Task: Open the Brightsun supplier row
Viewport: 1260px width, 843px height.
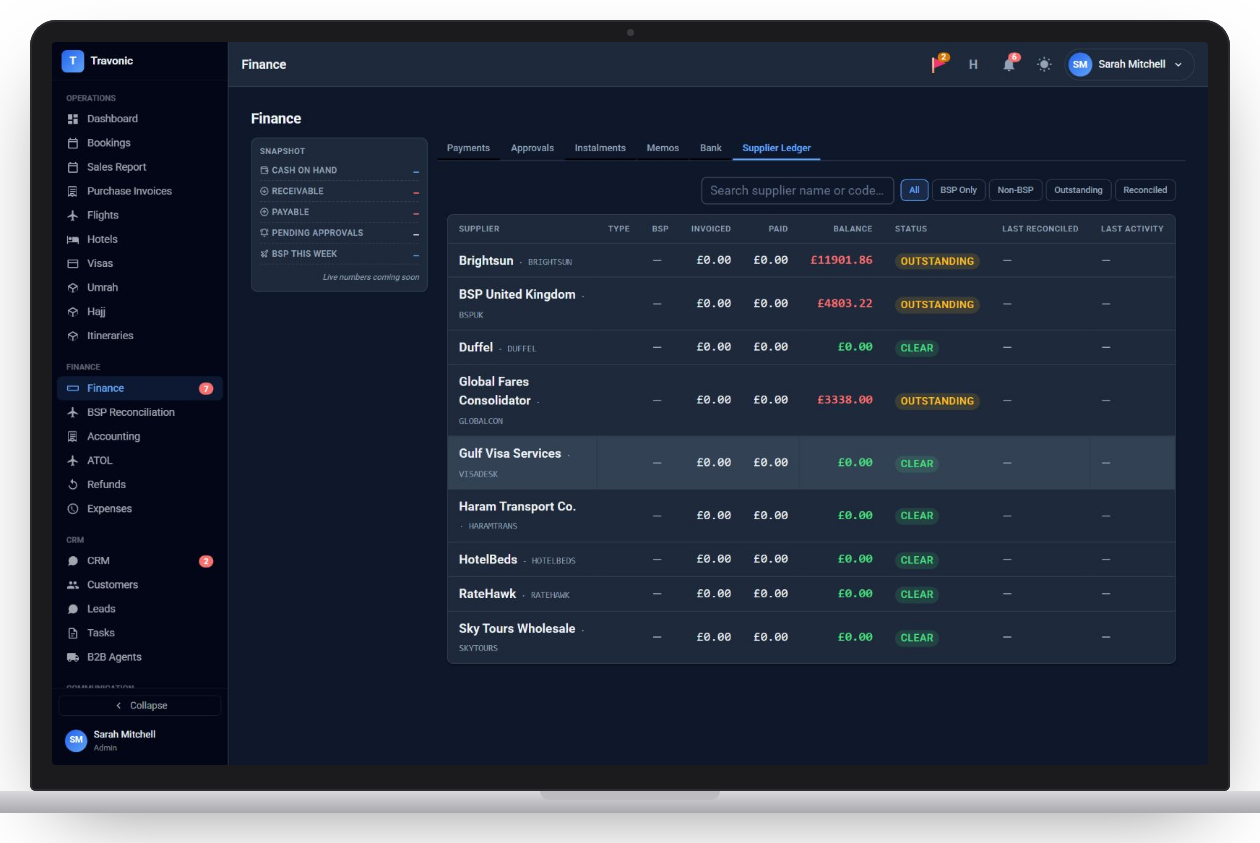Action: click(x=811, y=260)
